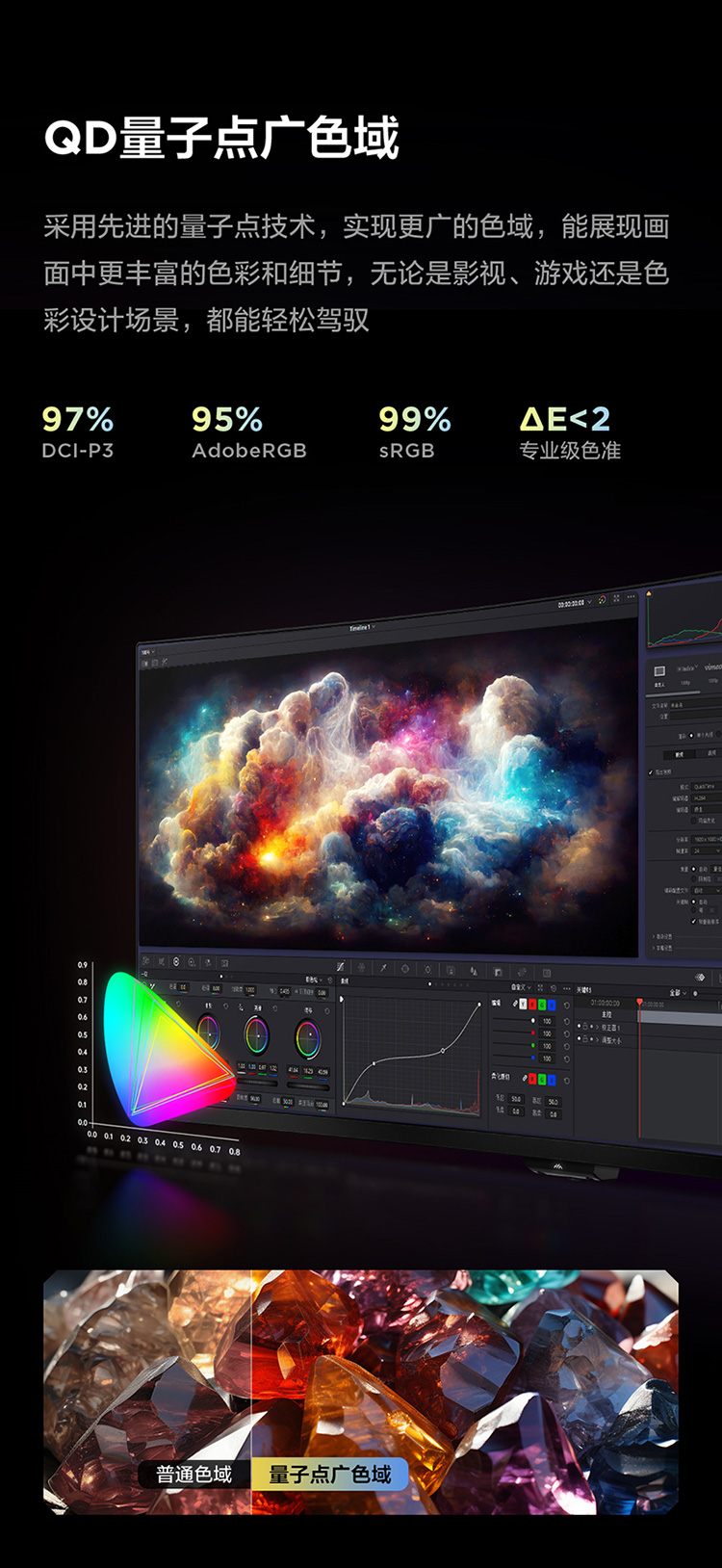Select the 主控 keyframe row
722x1568 pixels.
tap(606, 1014)
